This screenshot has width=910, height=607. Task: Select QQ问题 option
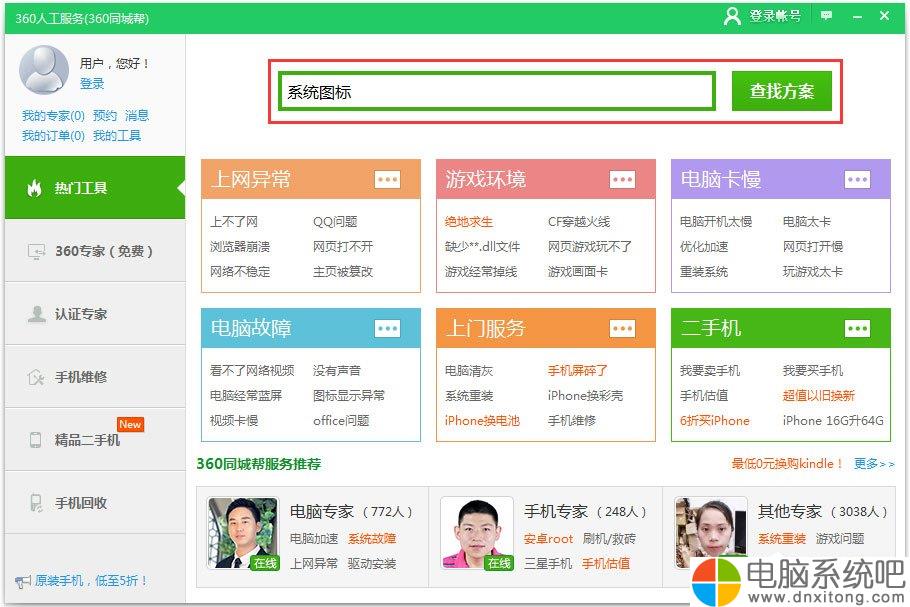pos(335,222)
